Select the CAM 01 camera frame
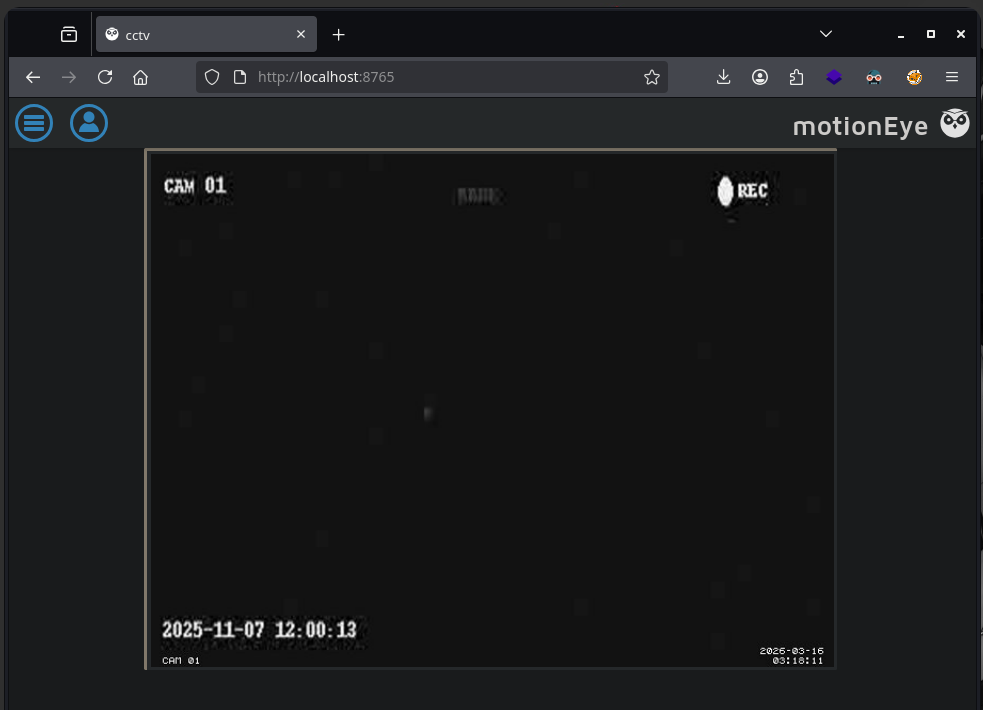The image size is (983, 710). (x=491, y=409)
